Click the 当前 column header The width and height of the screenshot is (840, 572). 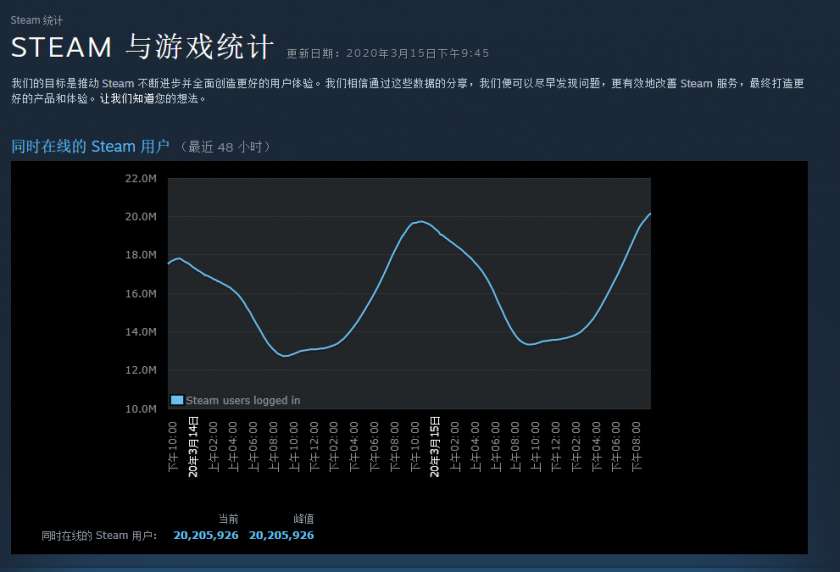click(228, 518)
